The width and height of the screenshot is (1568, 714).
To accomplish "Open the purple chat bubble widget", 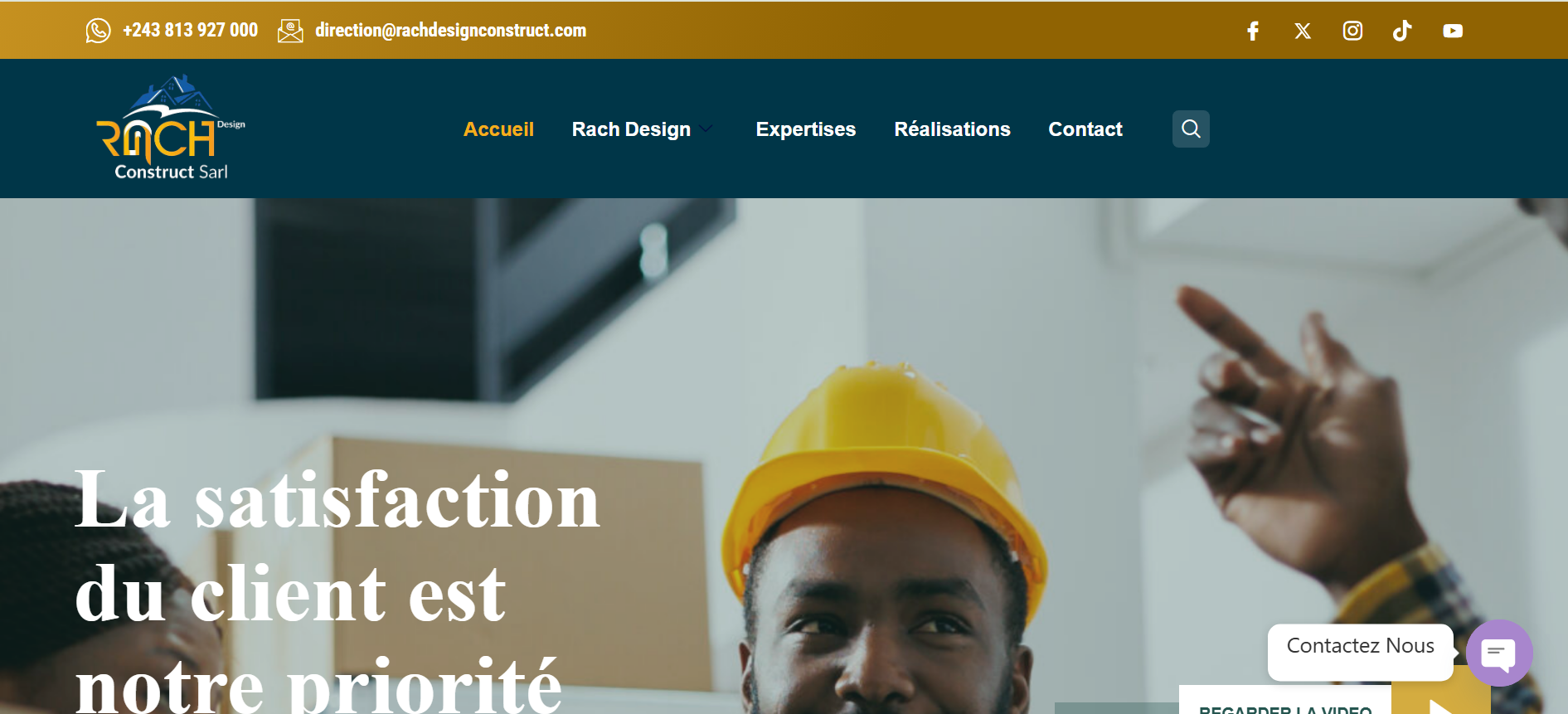I will tap(1498, 653).
